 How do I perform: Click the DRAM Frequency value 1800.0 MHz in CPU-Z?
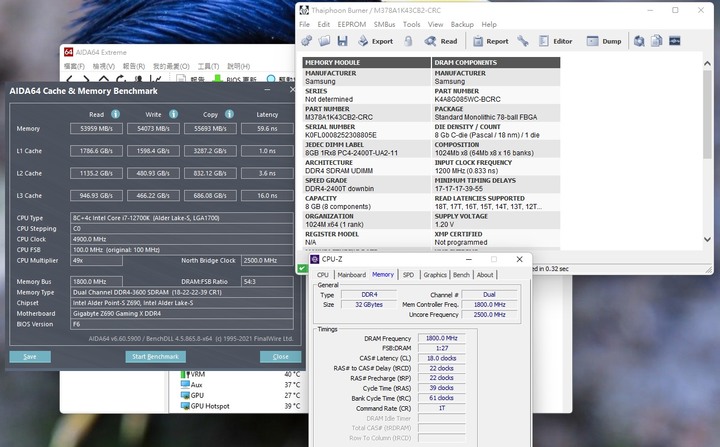(x=441, y=338)
